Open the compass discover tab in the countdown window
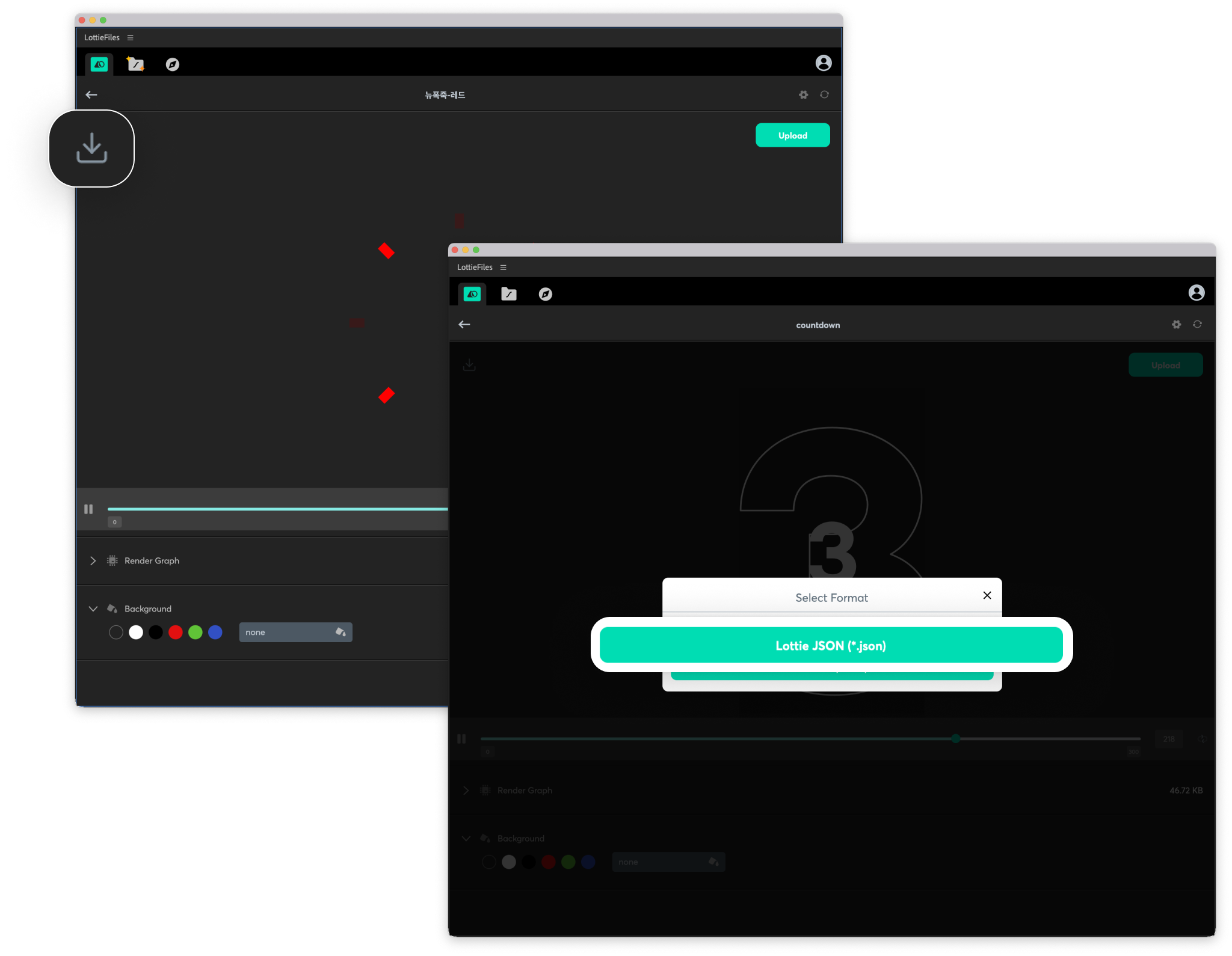The height and width of the screenshot is (956, 1232). pos(546,294)
